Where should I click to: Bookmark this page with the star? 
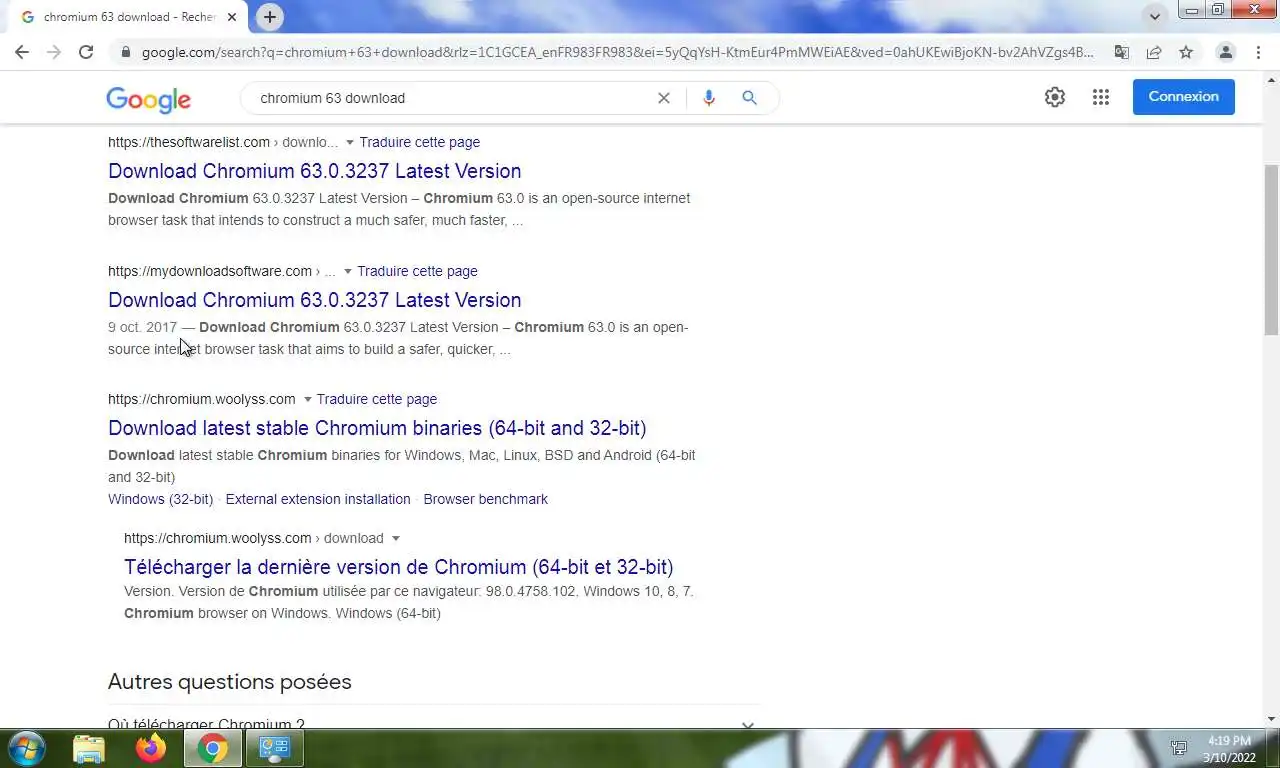(1186, 52)
